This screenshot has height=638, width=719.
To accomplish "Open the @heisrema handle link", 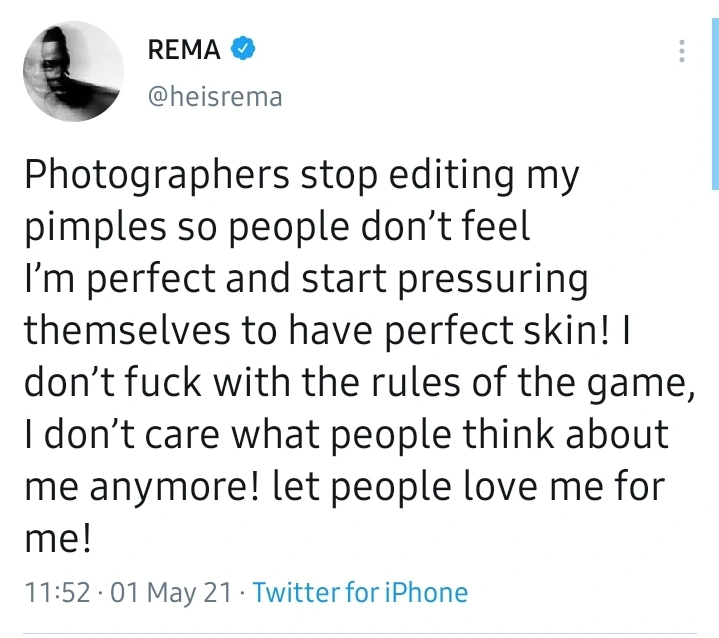I will pyautogui.click(x=214, y=97).
